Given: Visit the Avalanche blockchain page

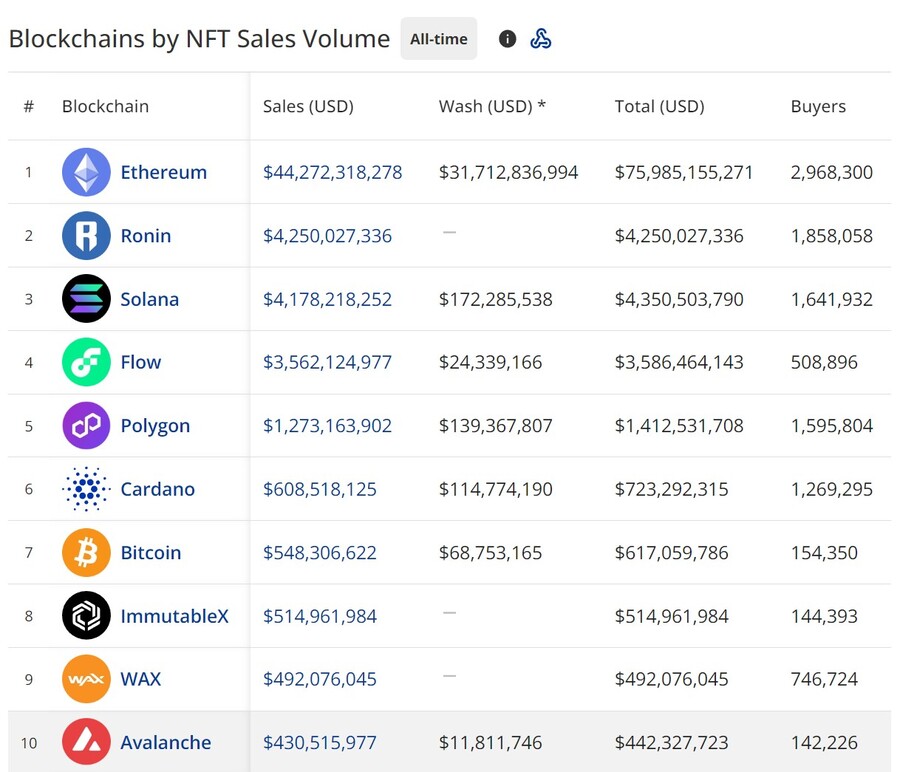Looking at the screenshot, I should pos(166,742).
